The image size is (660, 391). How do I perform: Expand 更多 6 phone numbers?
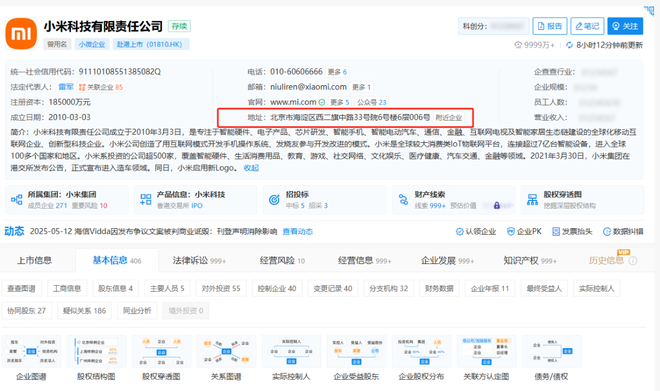point(337,72)
